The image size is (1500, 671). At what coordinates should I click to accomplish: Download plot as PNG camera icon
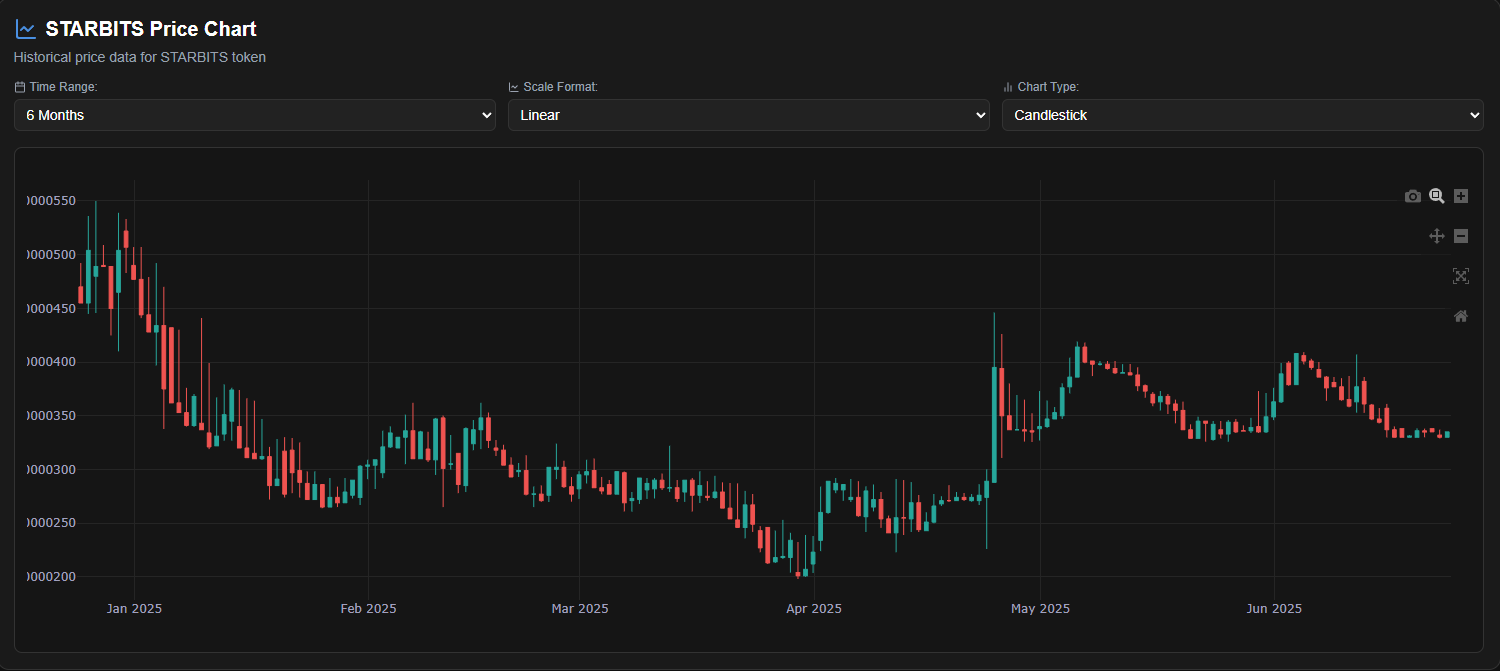1412,196
